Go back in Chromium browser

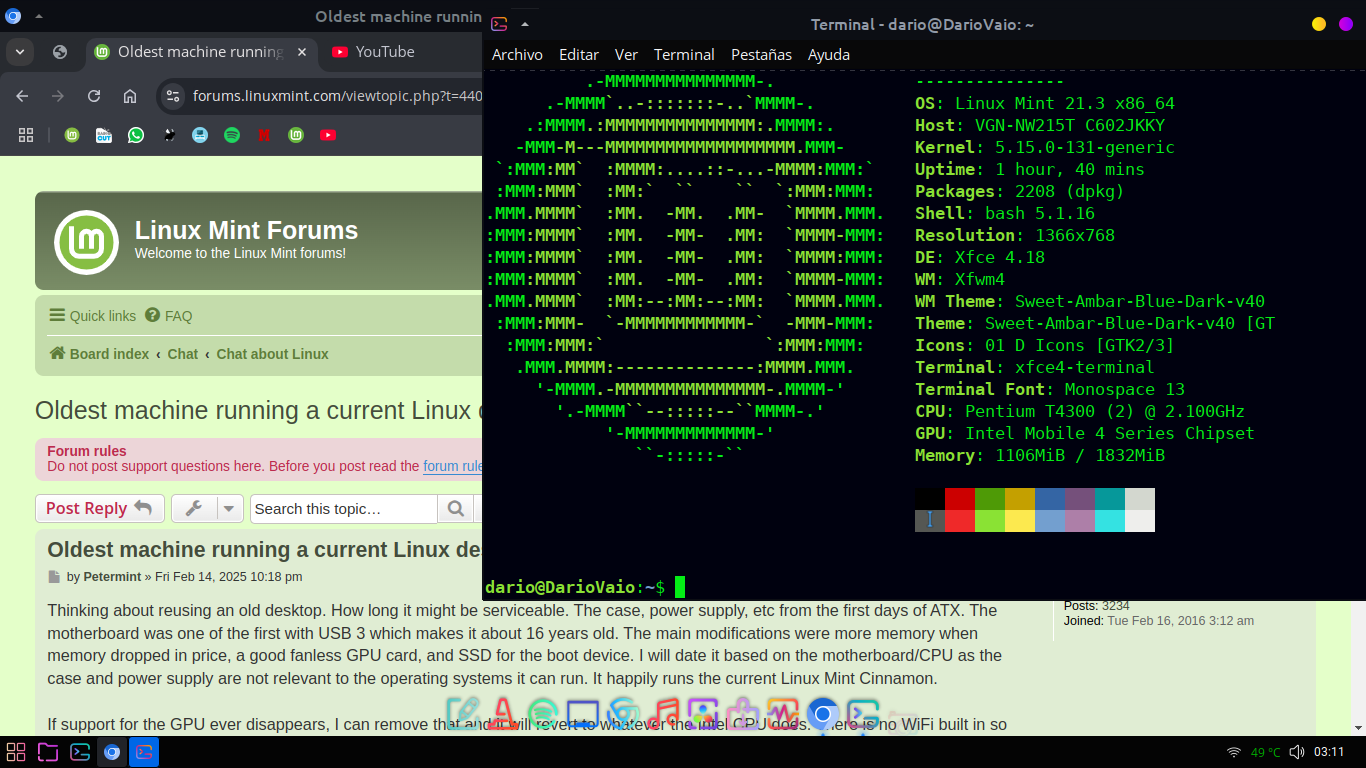tap(22, 96)
